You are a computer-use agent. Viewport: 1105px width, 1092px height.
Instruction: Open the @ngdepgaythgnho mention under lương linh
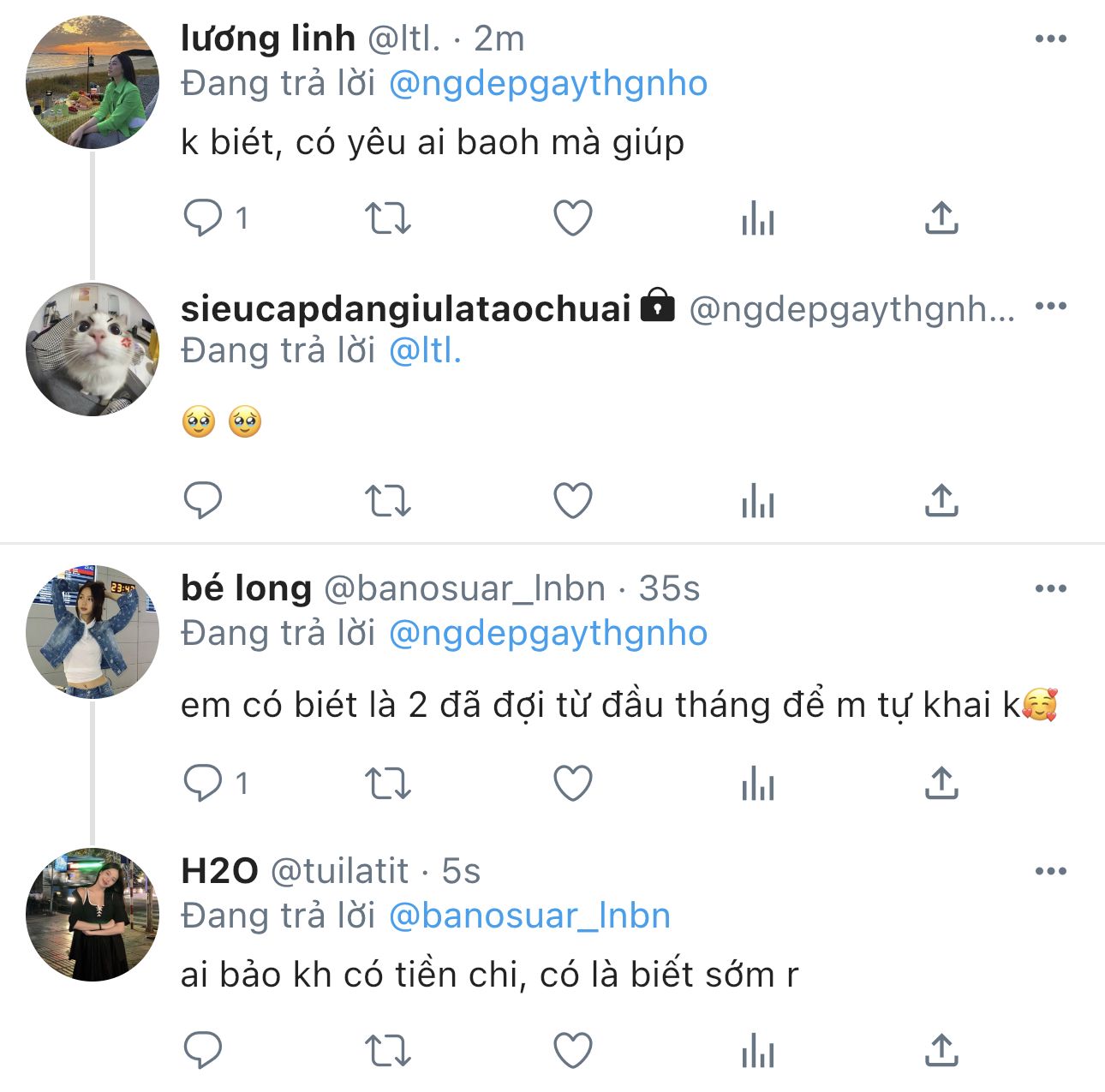pos(548,84)
